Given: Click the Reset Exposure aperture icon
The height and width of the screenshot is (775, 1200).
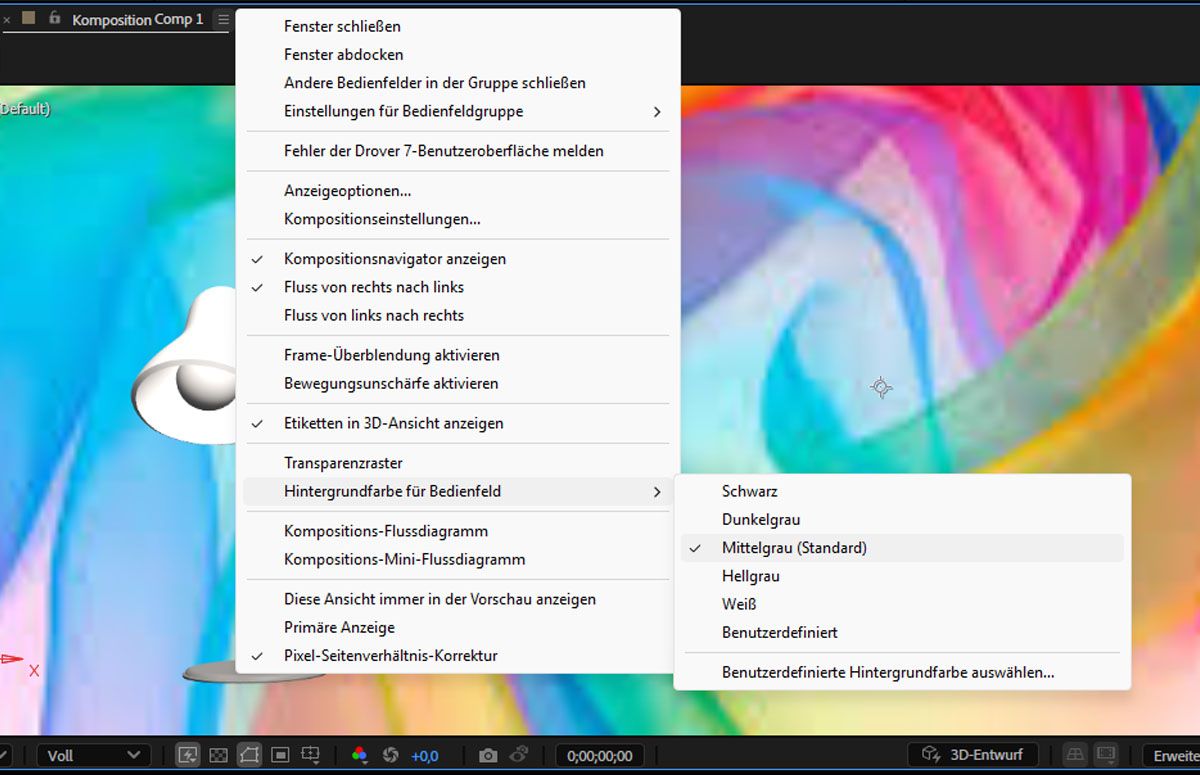Looking at the screenshot, I should pyautogui.click(x=391, y=755).
